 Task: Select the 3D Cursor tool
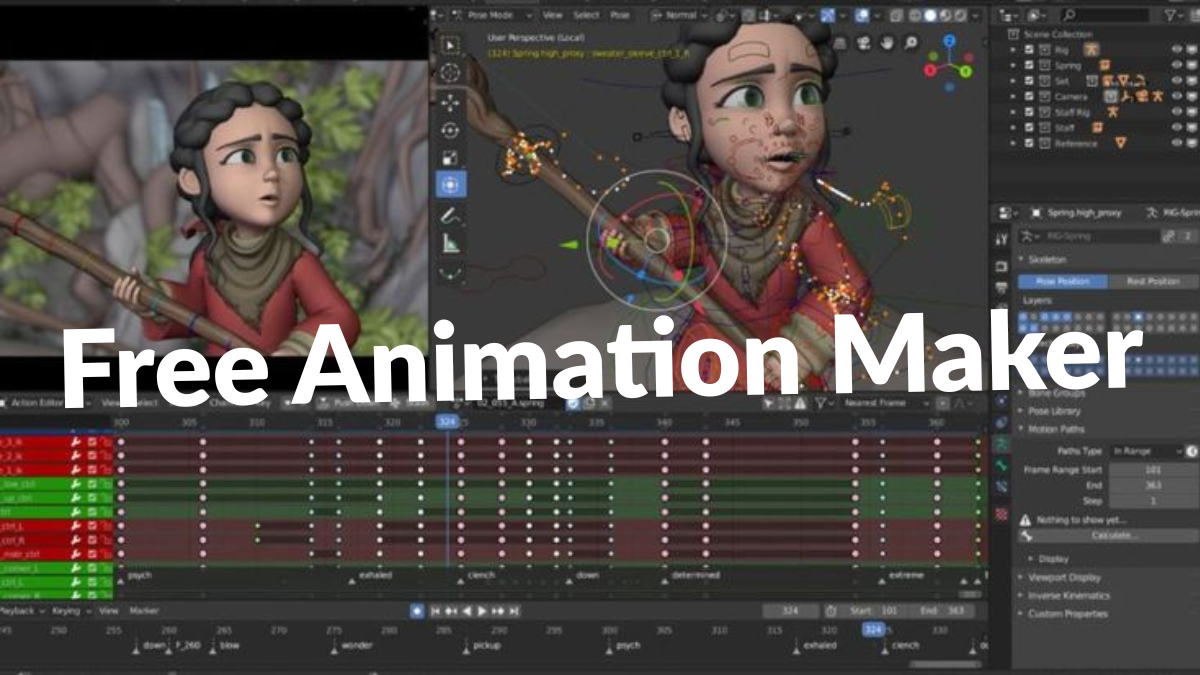(450, 72)
